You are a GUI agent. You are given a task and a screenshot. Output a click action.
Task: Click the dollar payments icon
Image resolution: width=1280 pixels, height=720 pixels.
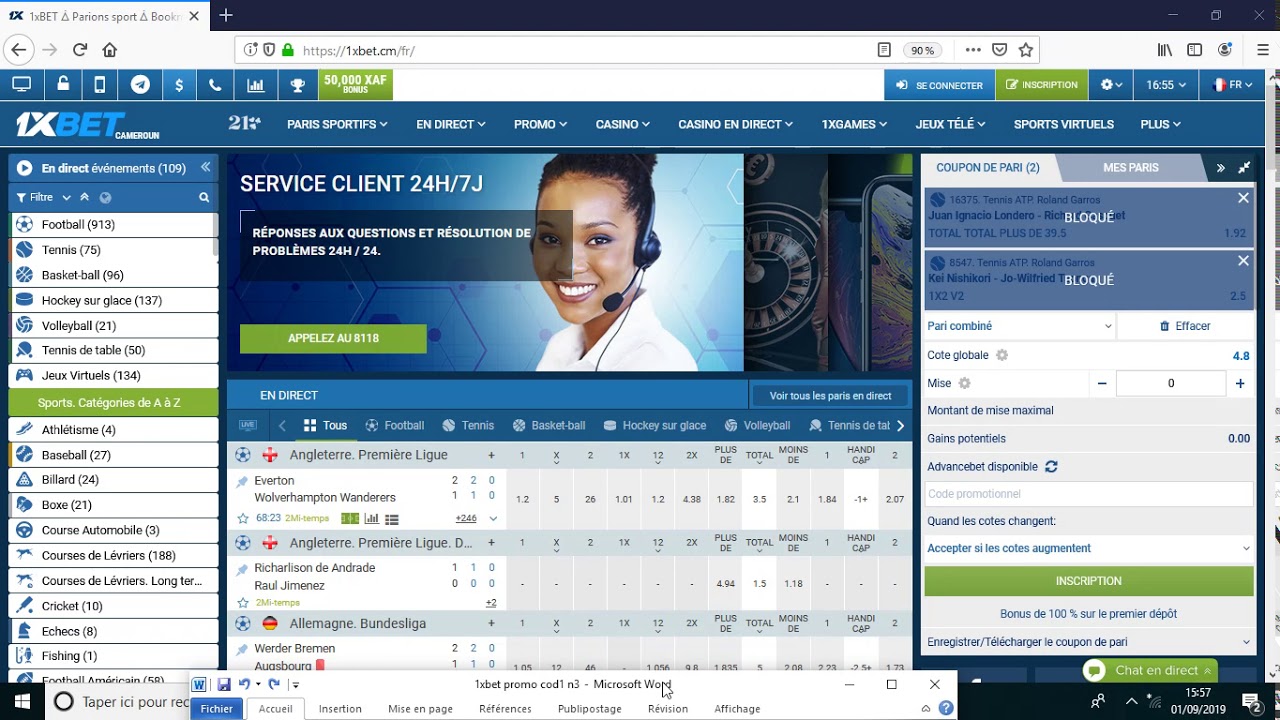pos(179,85)
